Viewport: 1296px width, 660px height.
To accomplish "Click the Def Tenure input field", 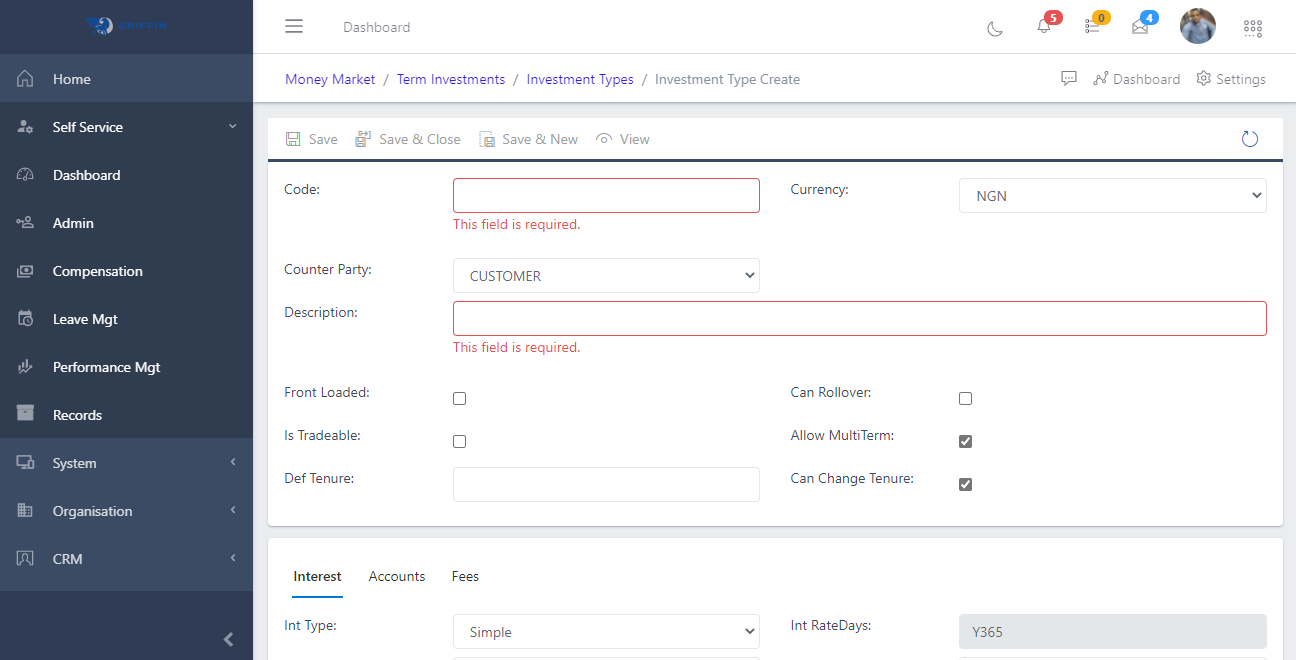I will coord(605,484).
